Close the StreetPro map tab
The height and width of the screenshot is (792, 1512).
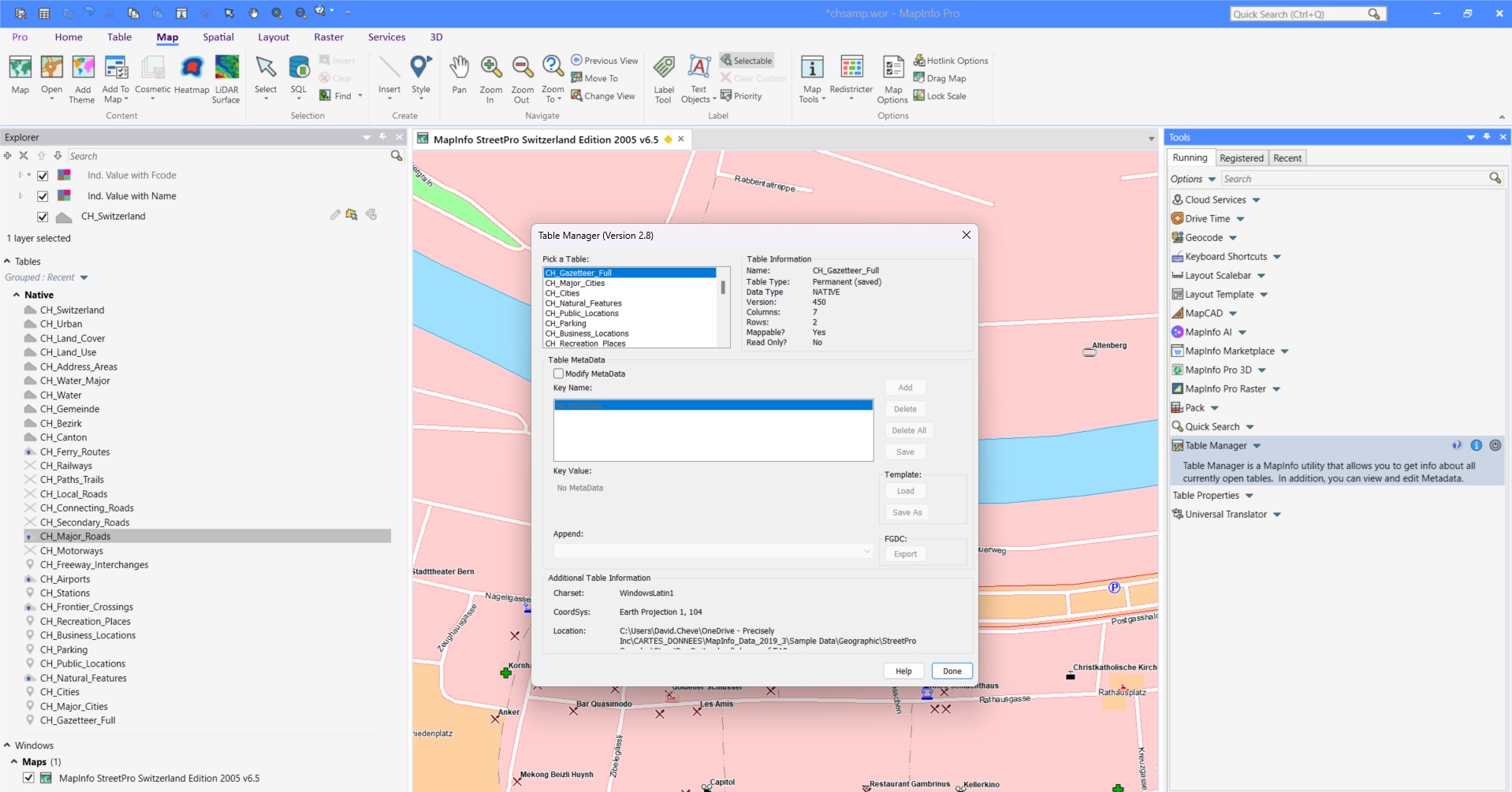[x=681, y=139]
